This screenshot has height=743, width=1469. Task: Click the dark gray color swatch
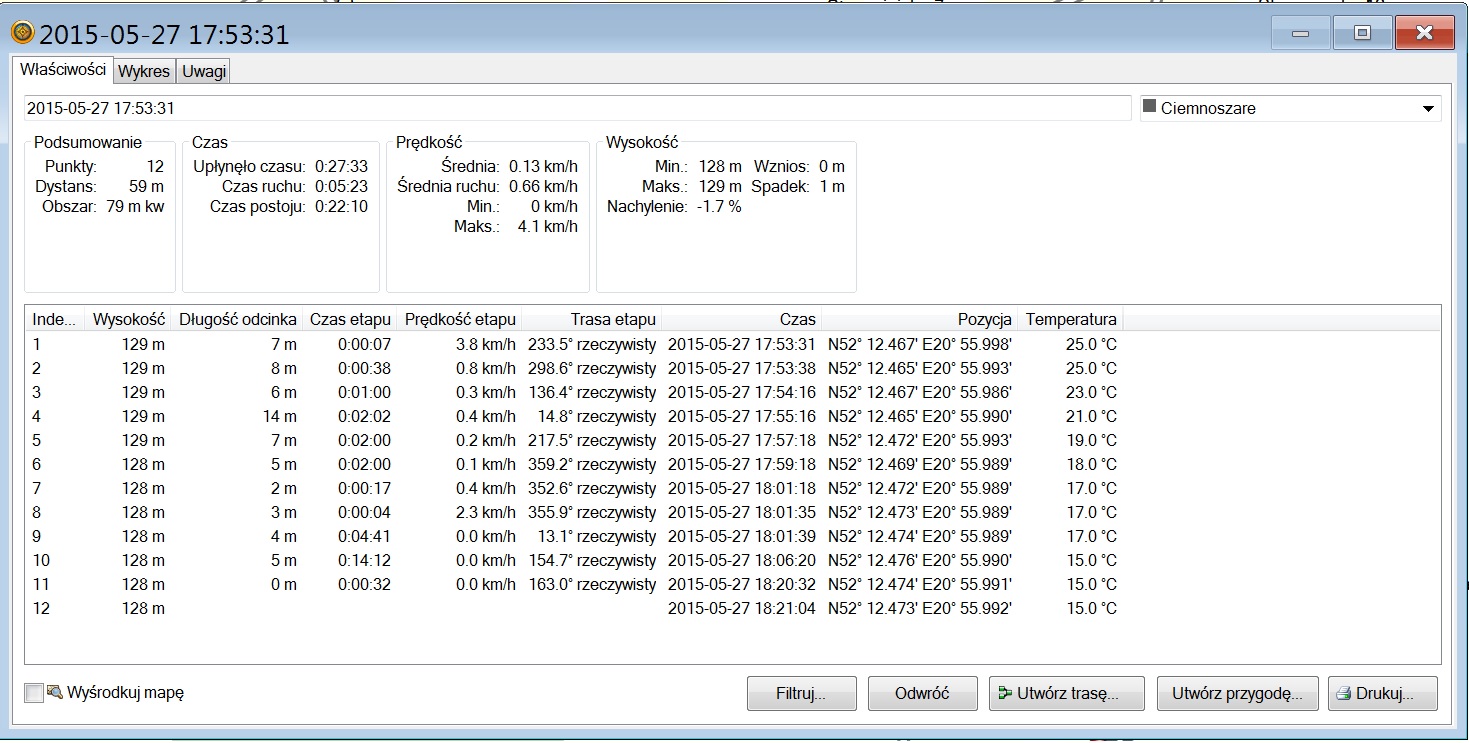pyautogui.click(x=1149, y=107)
